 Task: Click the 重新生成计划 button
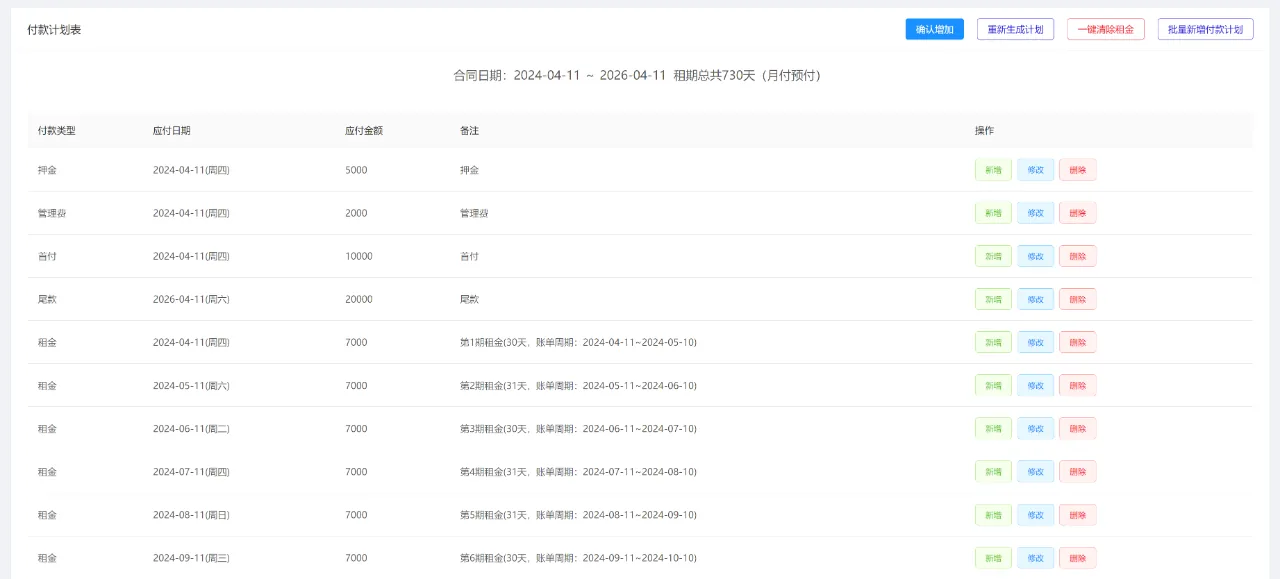click(1015, 29)
